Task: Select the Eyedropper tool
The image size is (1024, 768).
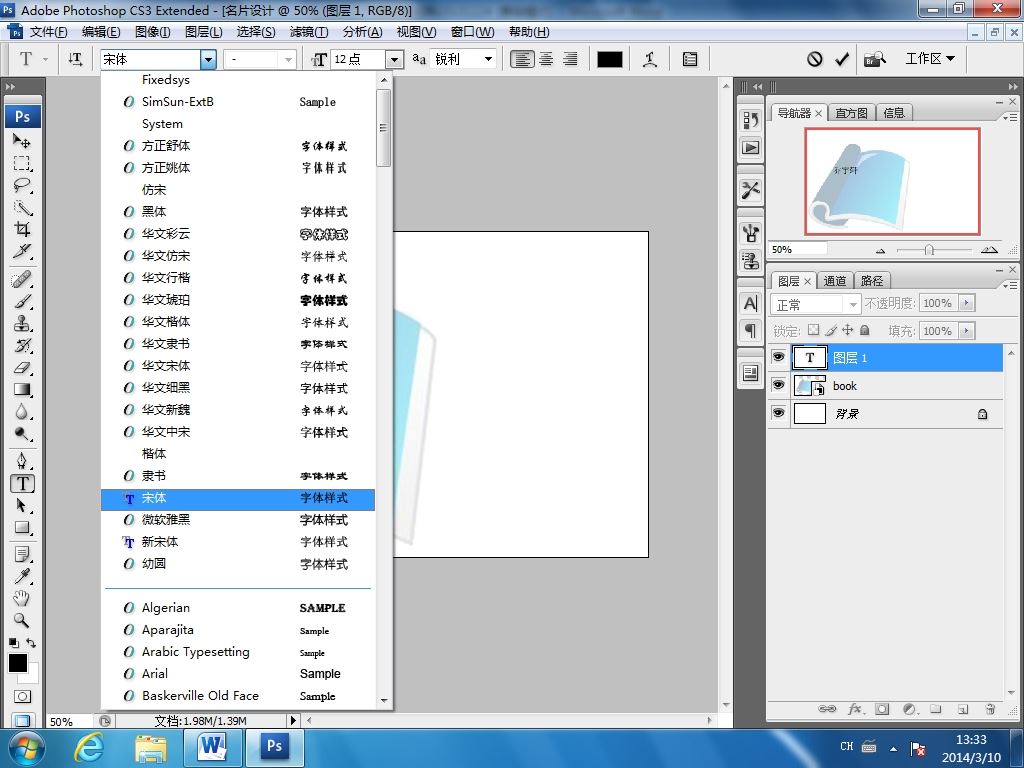Action: 22,576
